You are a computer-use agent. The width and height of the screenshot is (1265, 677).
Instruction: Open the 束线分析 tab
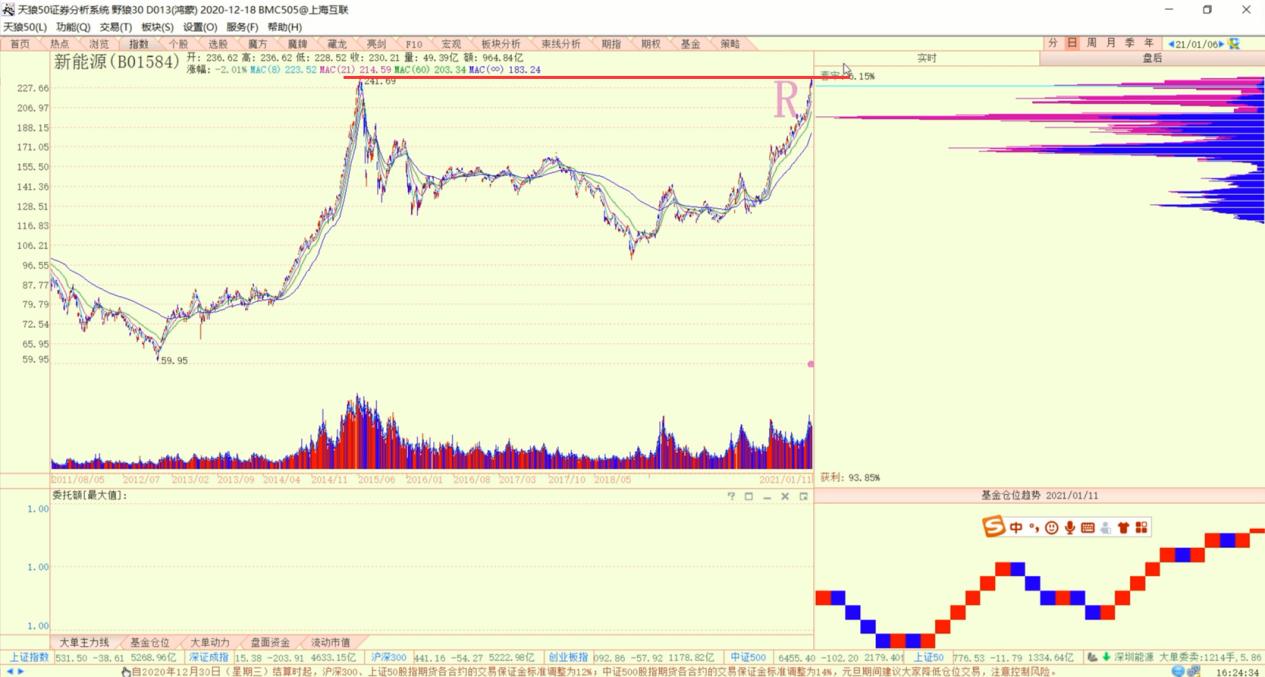coord(561,44)
